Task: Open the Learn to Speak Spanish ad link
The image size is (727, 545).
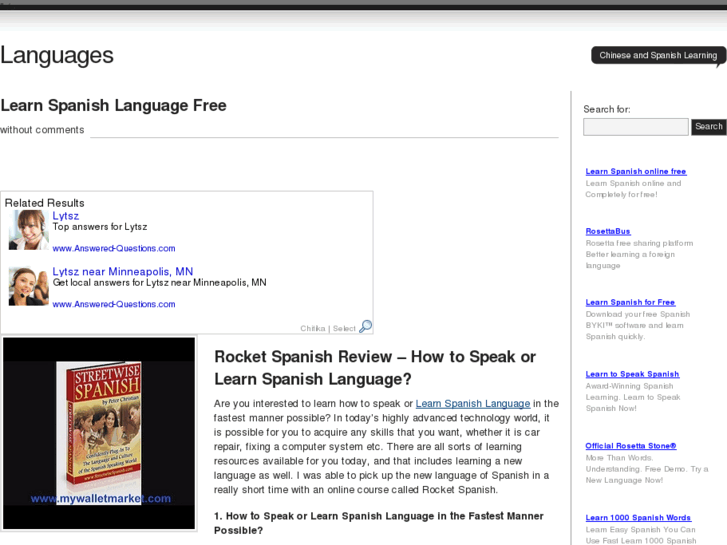Action: tap(632, 374)
